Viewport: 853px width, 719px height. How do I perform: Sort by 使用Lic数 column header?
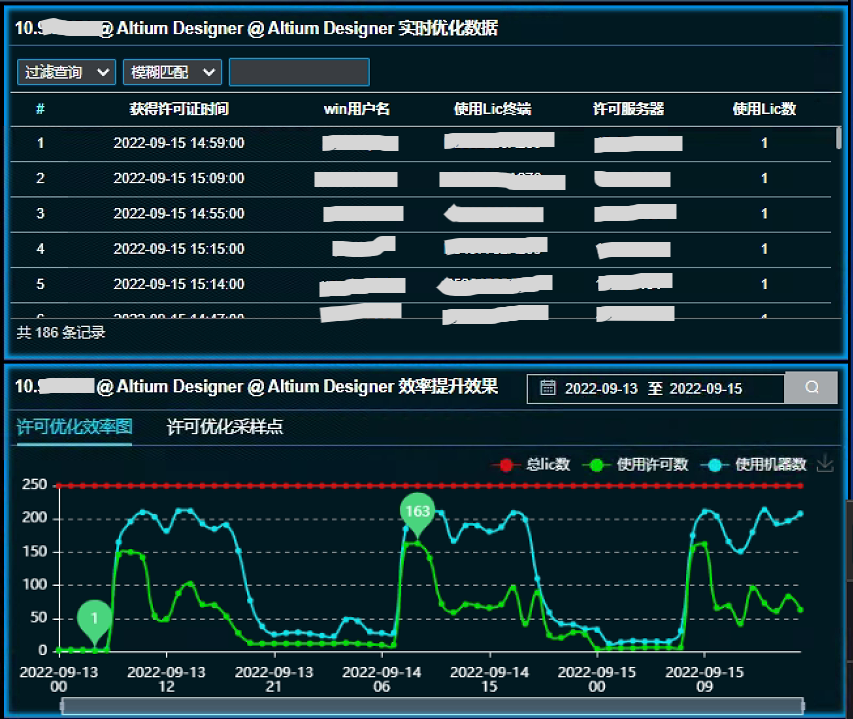point(764,109)
